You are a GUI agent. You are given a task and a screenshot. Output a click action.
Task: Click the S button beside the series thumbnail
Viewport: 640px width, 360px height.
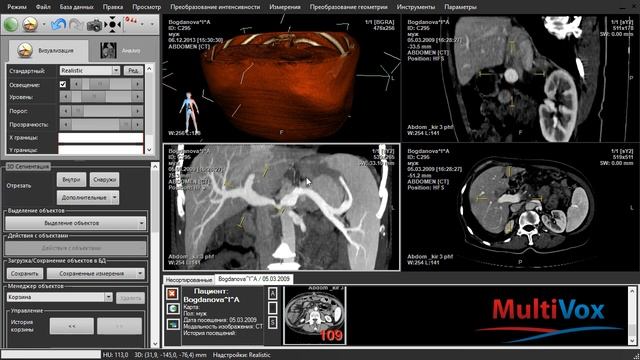pyautogui.click(x=273, y=322)
